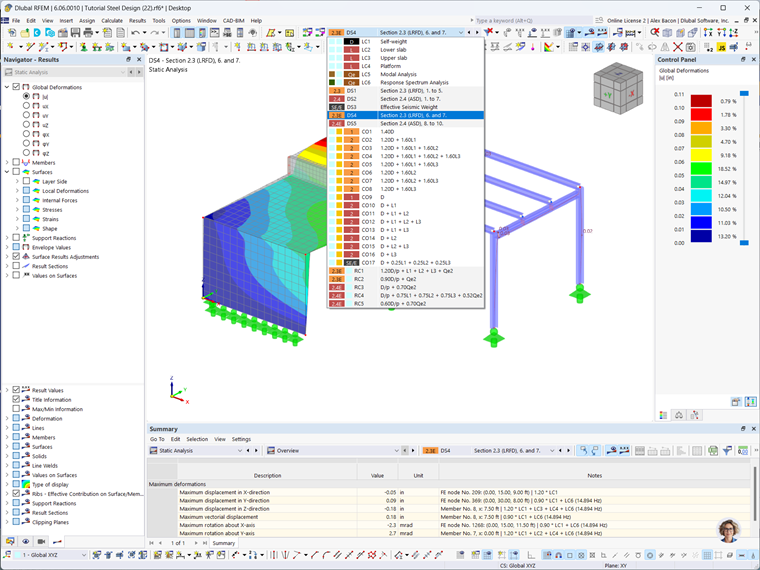This screenshot has width=760, height=570.
Task: Select the ux deformation radio button
Action: click(26, 106)
